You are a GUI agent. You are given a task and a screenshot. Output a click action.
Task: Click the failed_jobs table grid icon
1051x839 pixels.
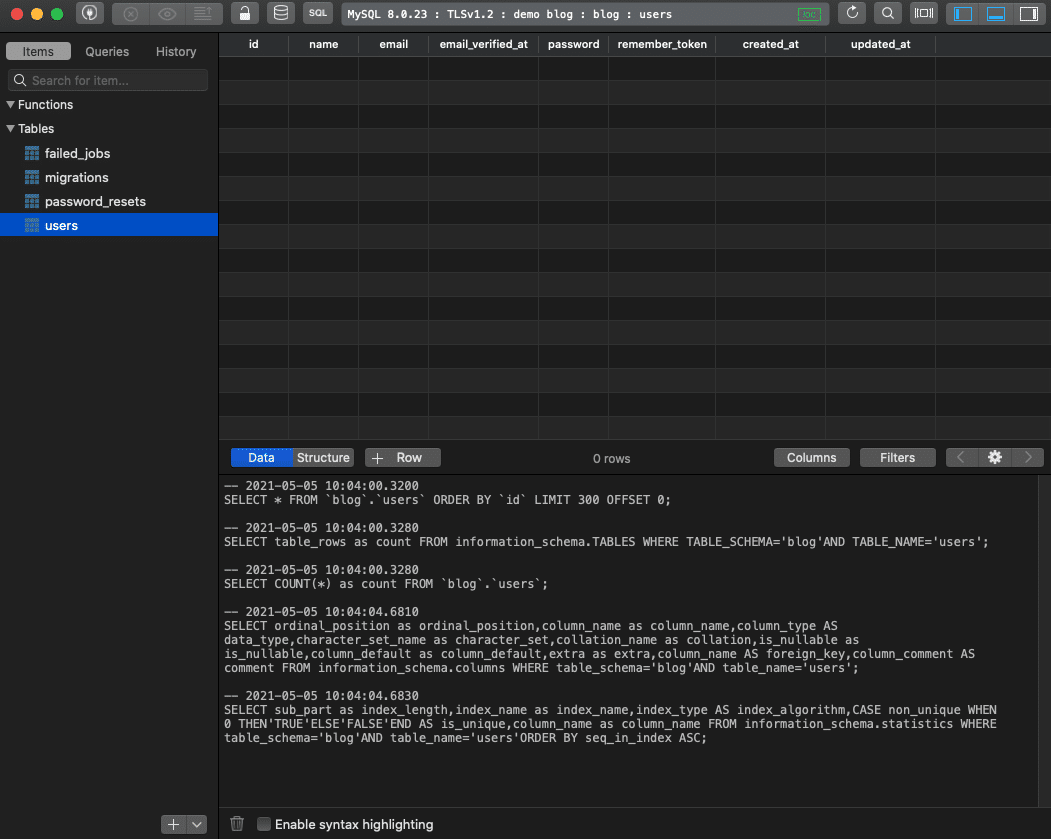tap(32, 153)
